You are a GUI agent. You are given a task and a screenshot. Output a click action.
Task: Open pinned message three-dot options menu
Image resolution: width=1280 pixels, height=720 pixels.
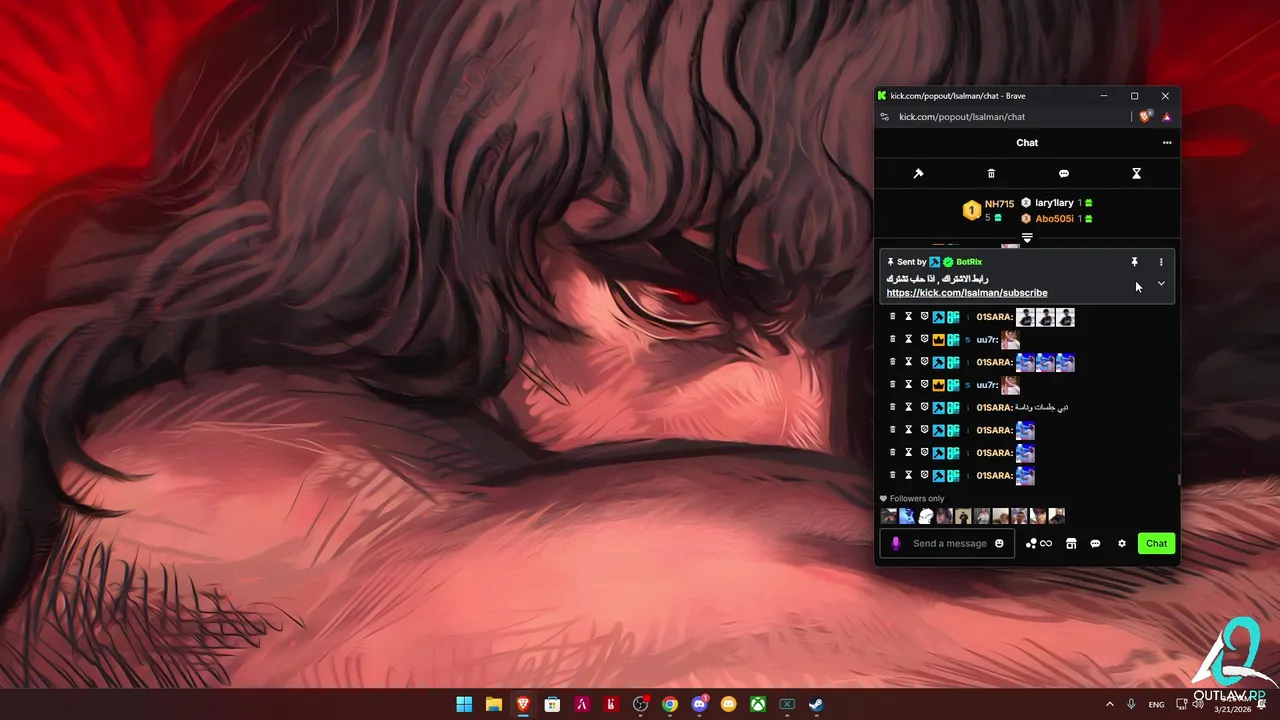point(1161,262)
